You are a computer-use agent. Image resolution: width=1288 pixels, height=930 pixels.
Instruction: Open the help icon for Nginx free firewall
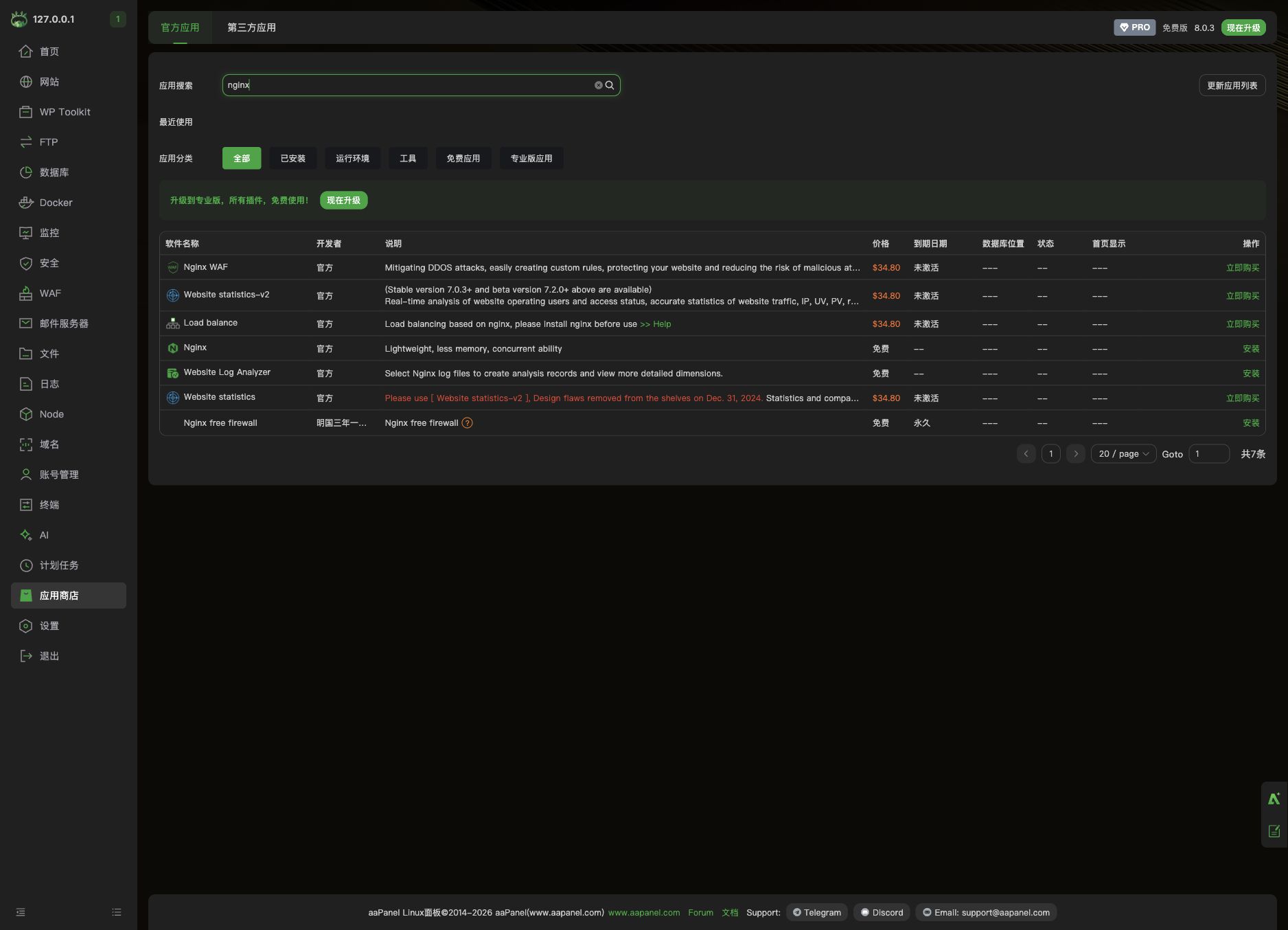pos(468,423)
